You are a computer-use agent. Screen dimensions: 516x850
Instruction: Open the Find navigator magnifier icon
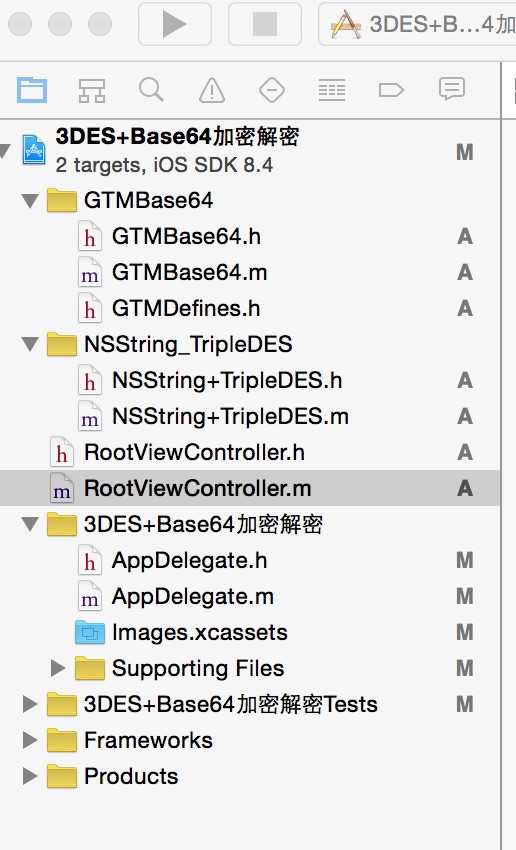151,89
